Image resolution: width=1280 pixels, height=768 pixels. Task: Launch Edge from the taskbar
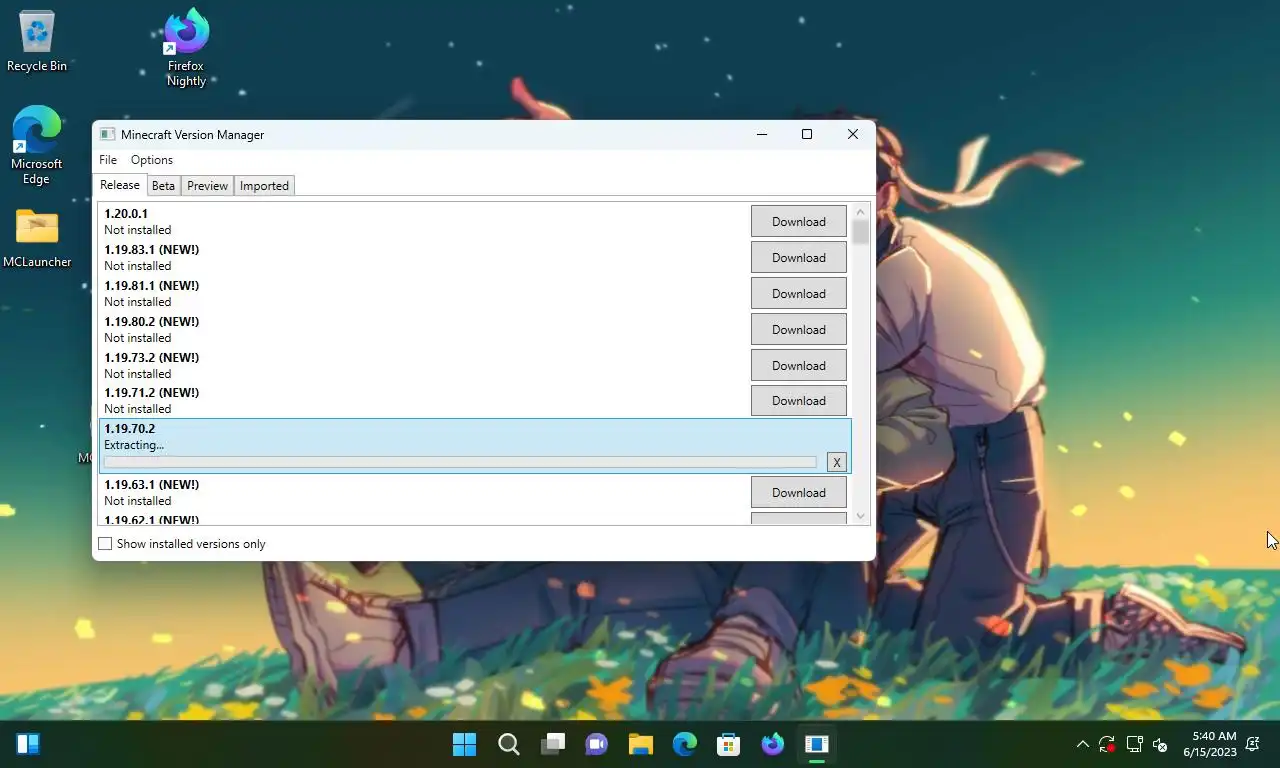coord(685,744)
